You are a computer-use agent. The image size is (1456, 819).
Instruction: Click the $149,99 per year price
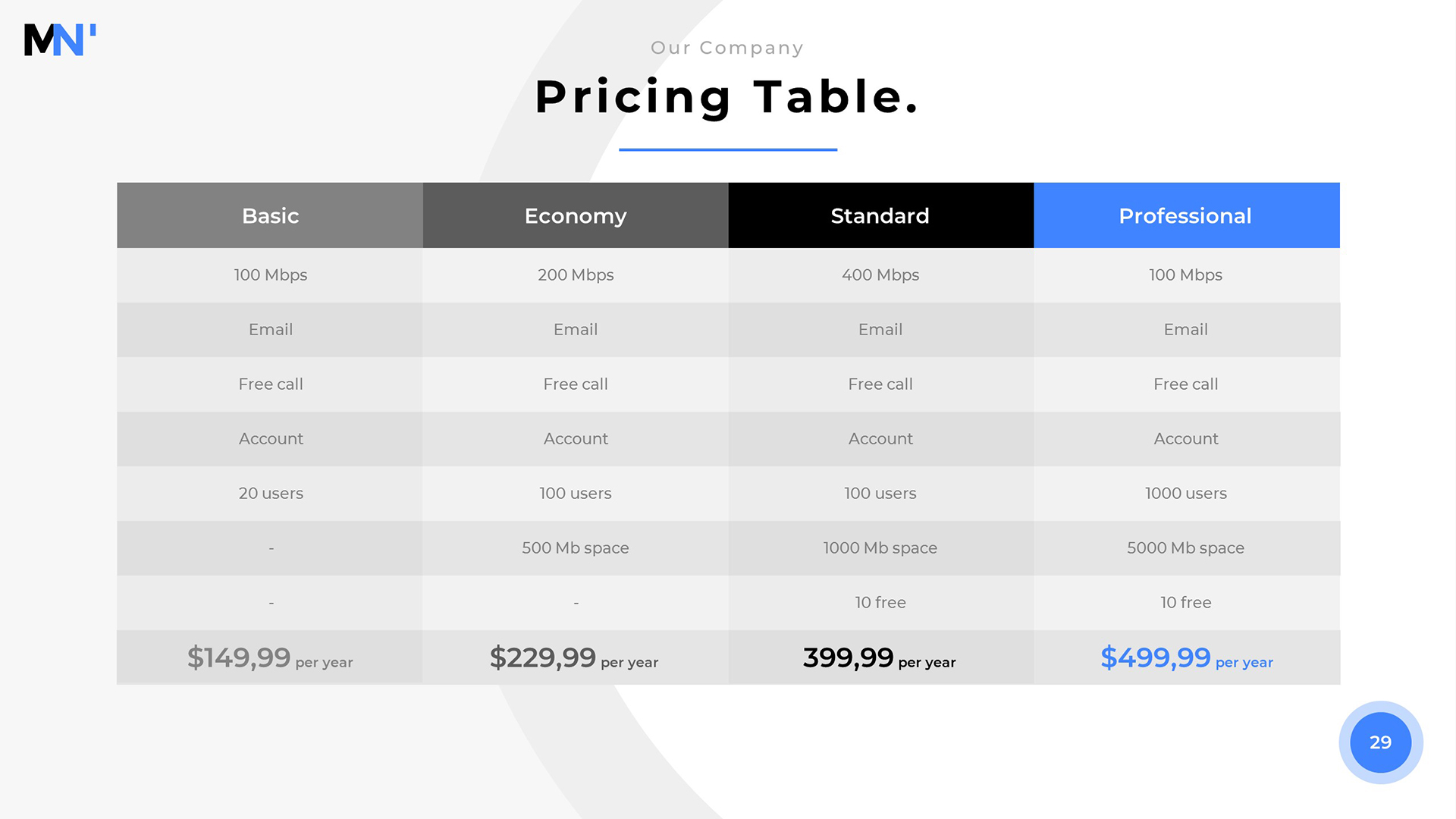270,657
